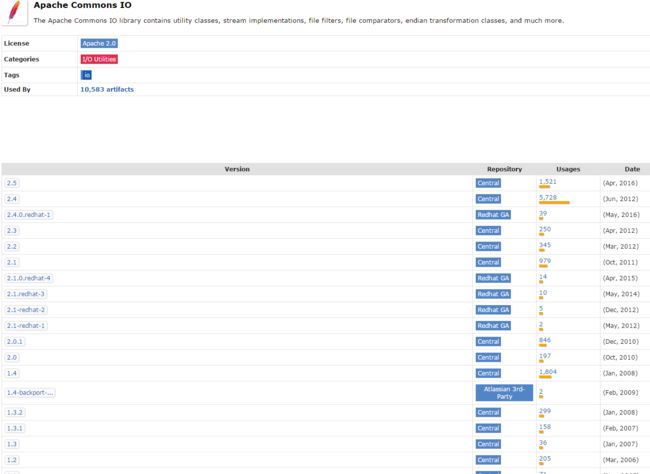Open the 1,804 usages link

[548, 372]
